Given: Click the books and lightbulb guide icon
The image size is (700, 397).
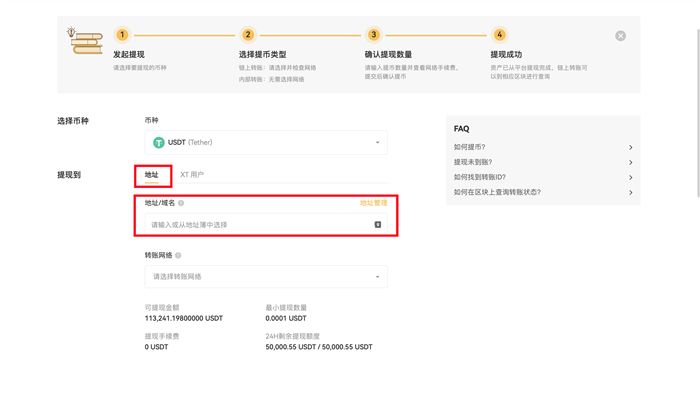Looking at the screenshot, I should tap(85, 41).
